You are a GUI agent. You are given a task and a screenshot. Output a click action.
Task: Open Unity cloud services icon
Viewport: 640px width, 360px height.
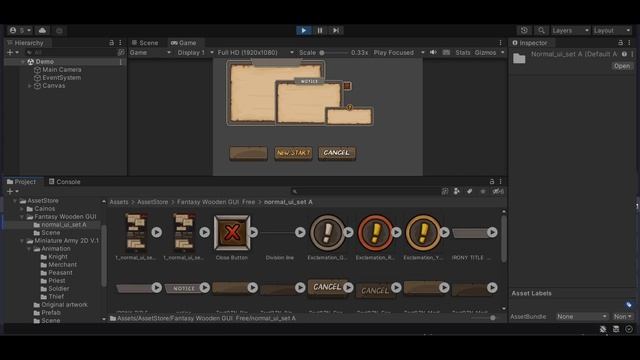pos(42,31)
